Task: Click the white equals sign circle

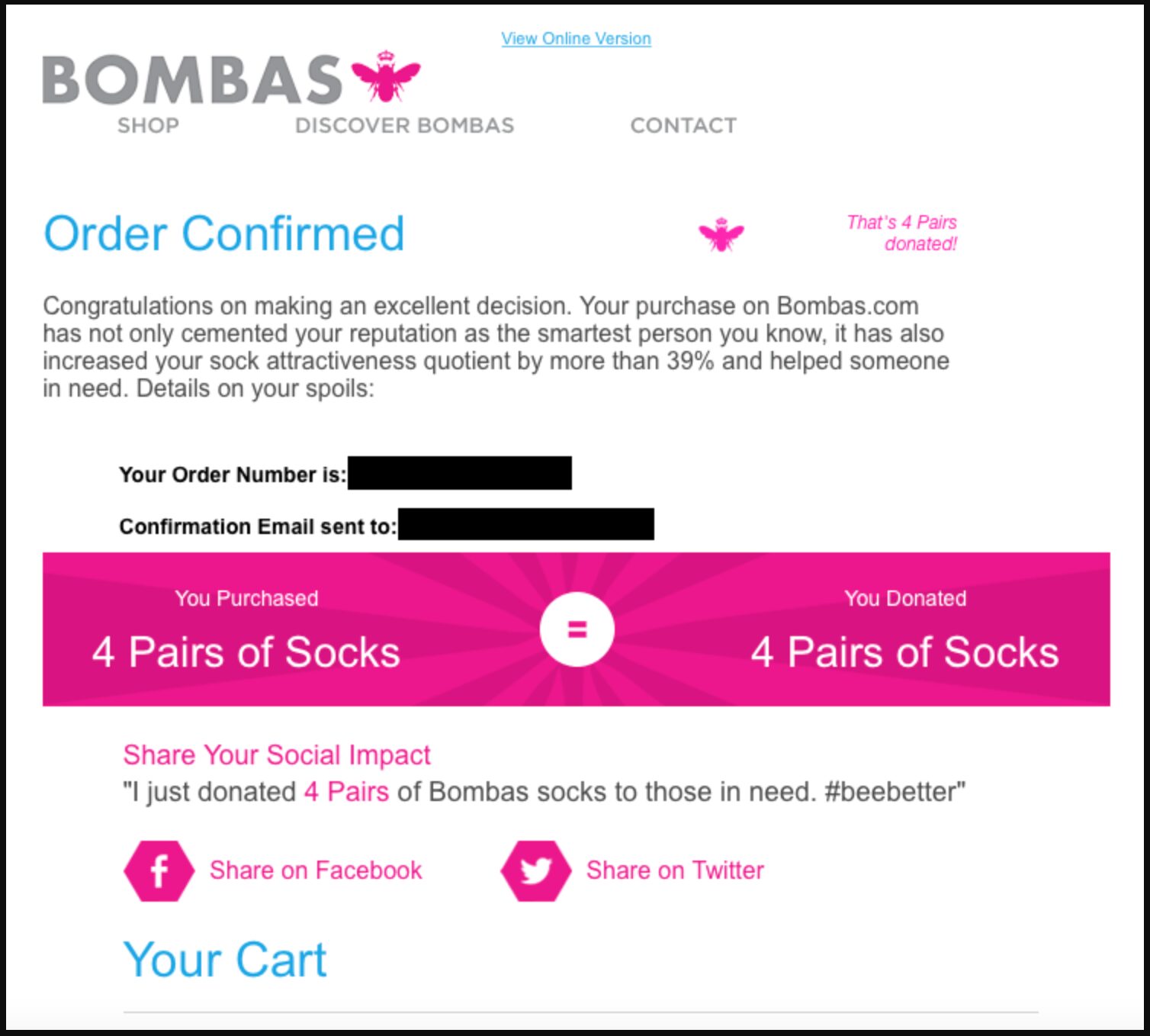Action: click(x=578, y=629)
